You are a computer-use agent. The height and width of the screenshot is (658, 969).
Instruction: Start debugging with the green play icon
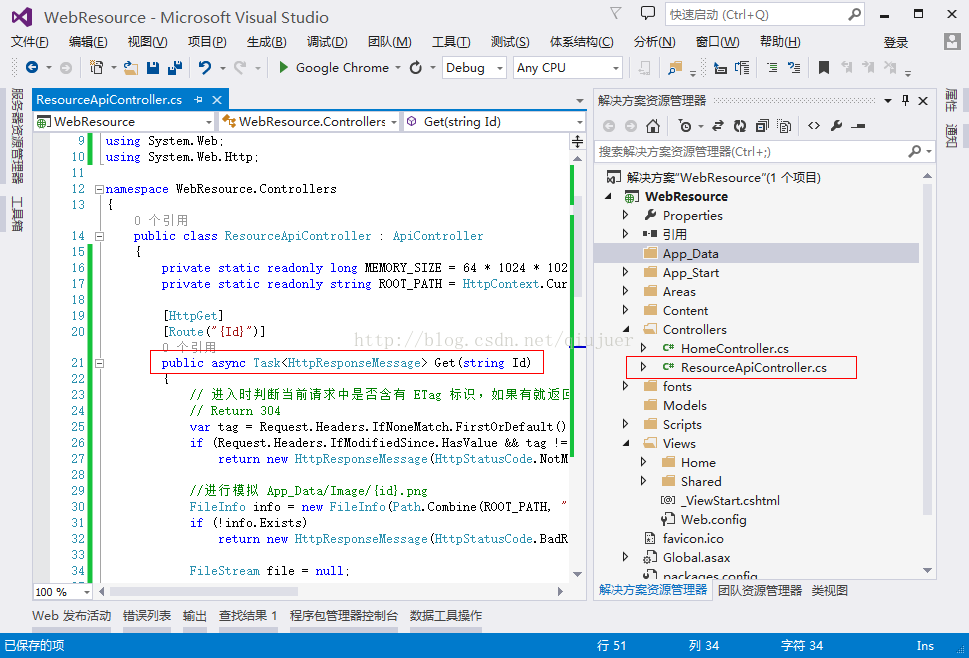tap(284, 67)
